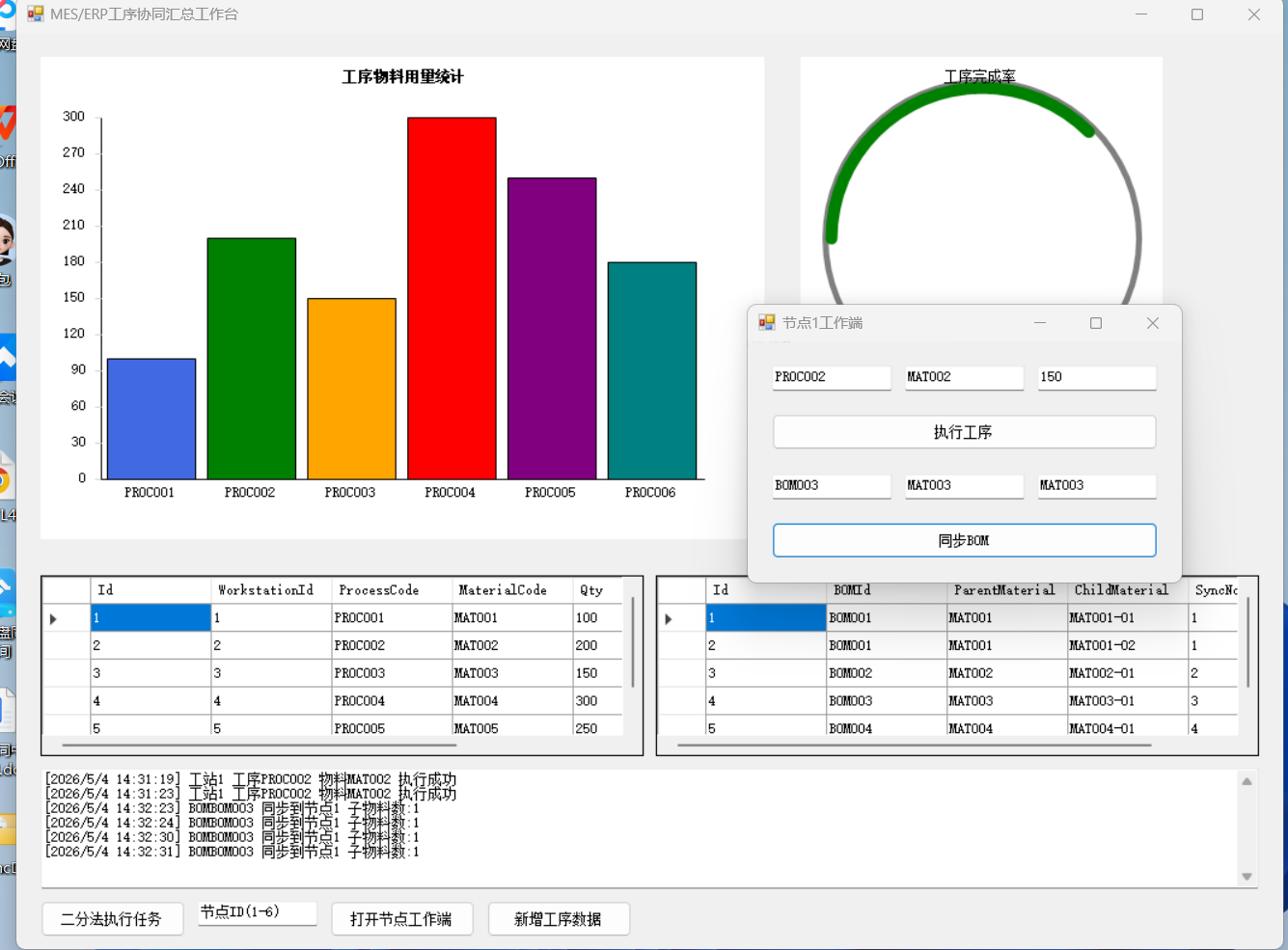Sort process table by ProcessCode header
Screen dimensions: 1288x950
point(392,590)
